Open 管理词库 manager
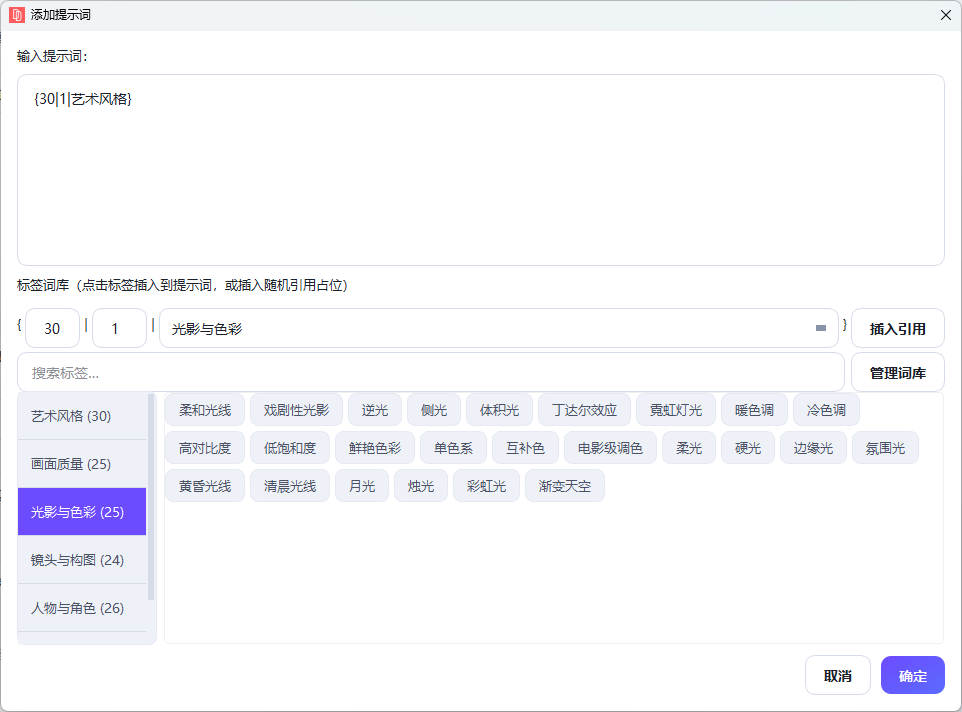The image size is (962, 712). 898,372
